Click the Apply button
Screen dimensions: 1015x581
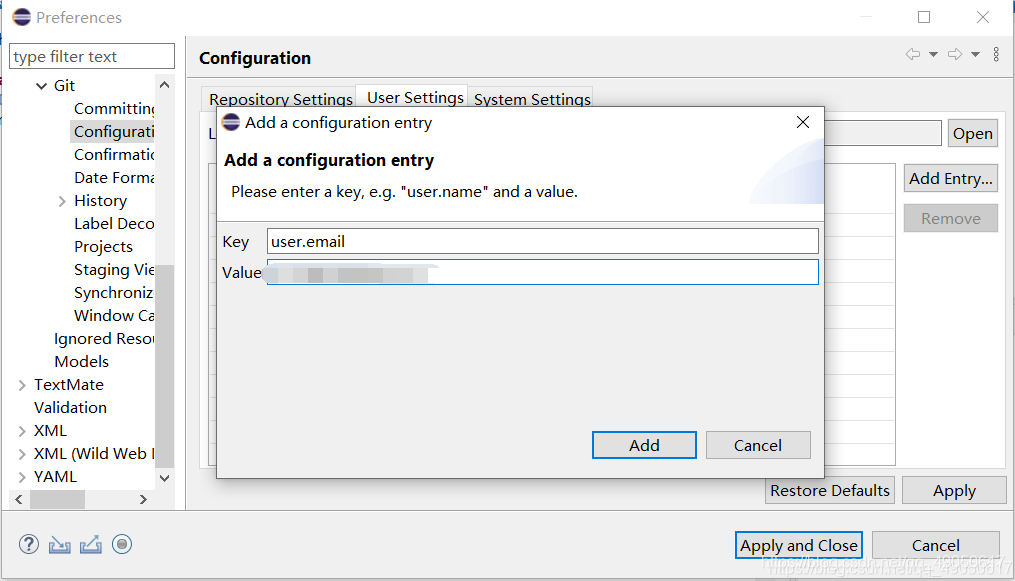pos(954,490)
